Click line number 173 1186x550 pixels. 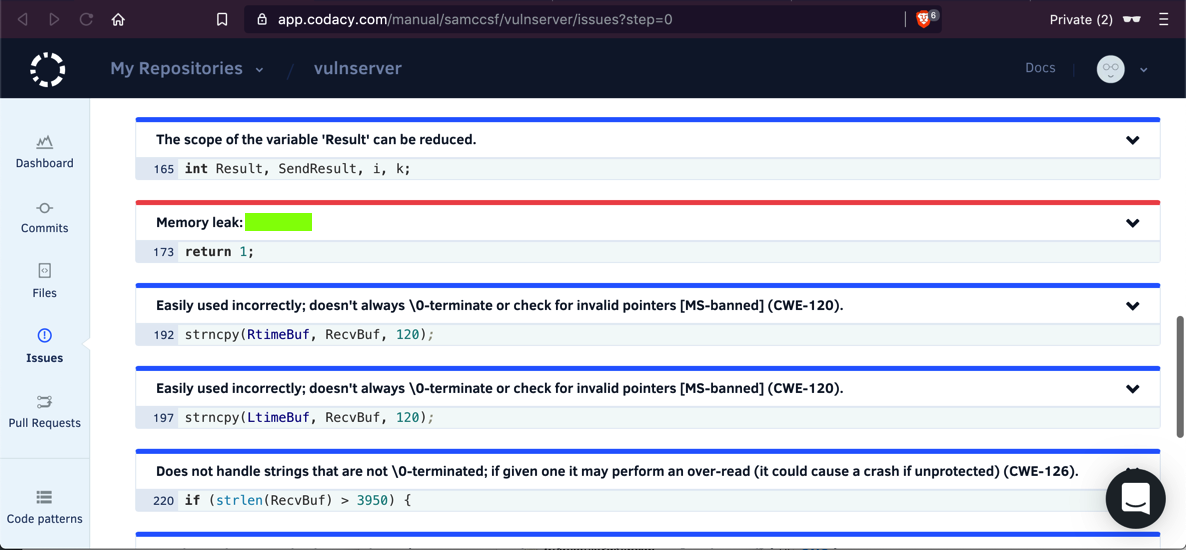point(163,252)
